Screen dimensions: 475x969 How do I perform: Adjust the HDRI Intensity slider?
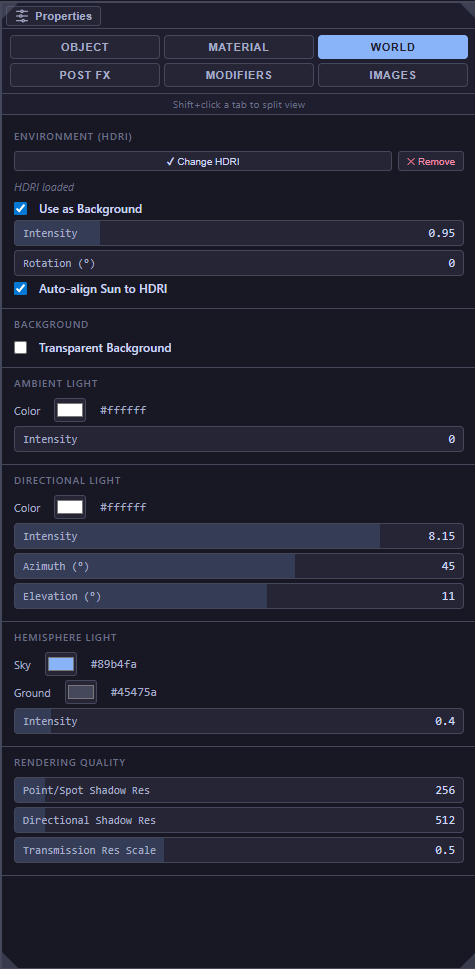pyautogui.click(x=238, y=233)
